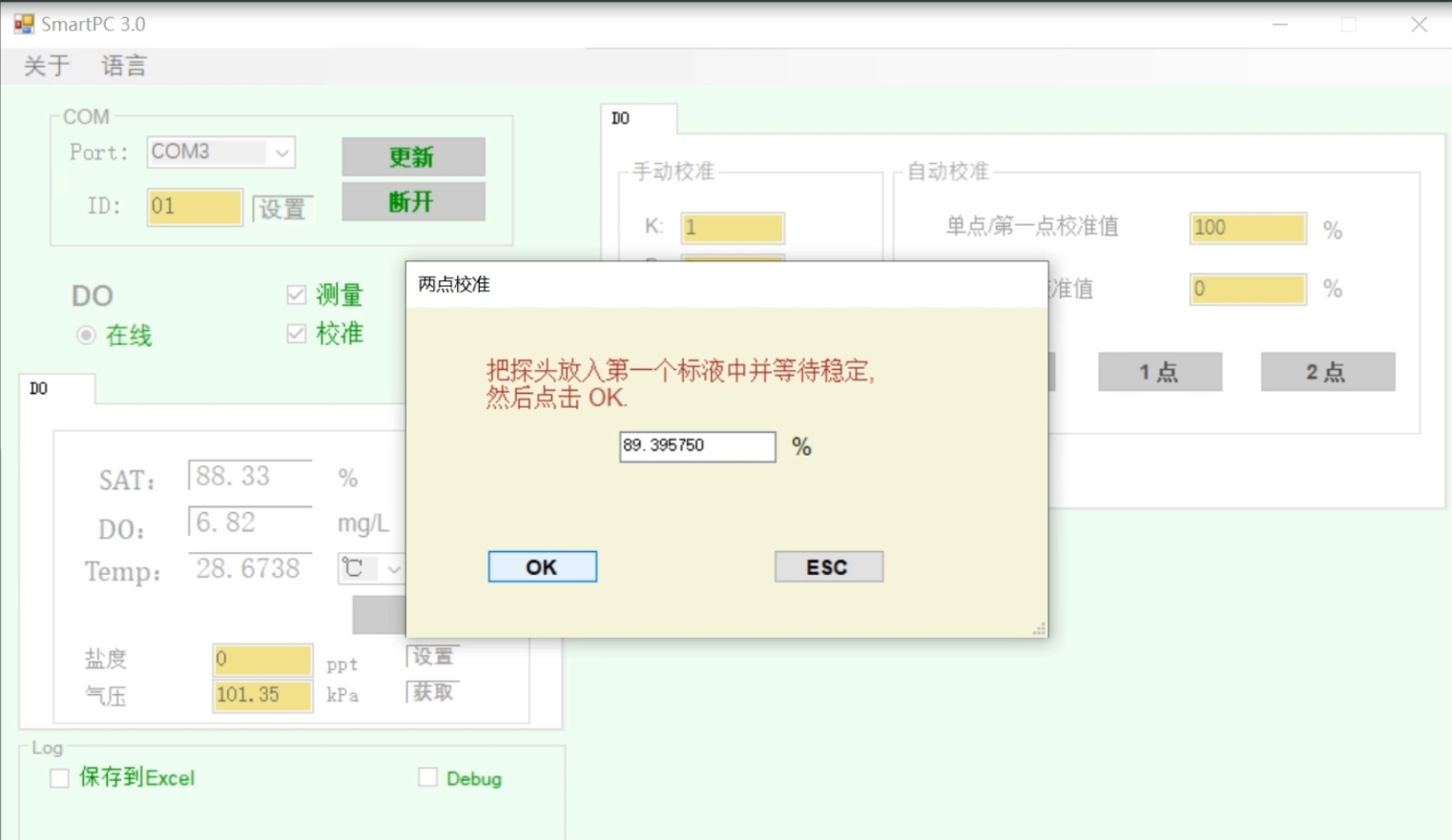Click the 气压 field showing 101.35
This screenshot has width=1452, height=840.
click(262, 695)
